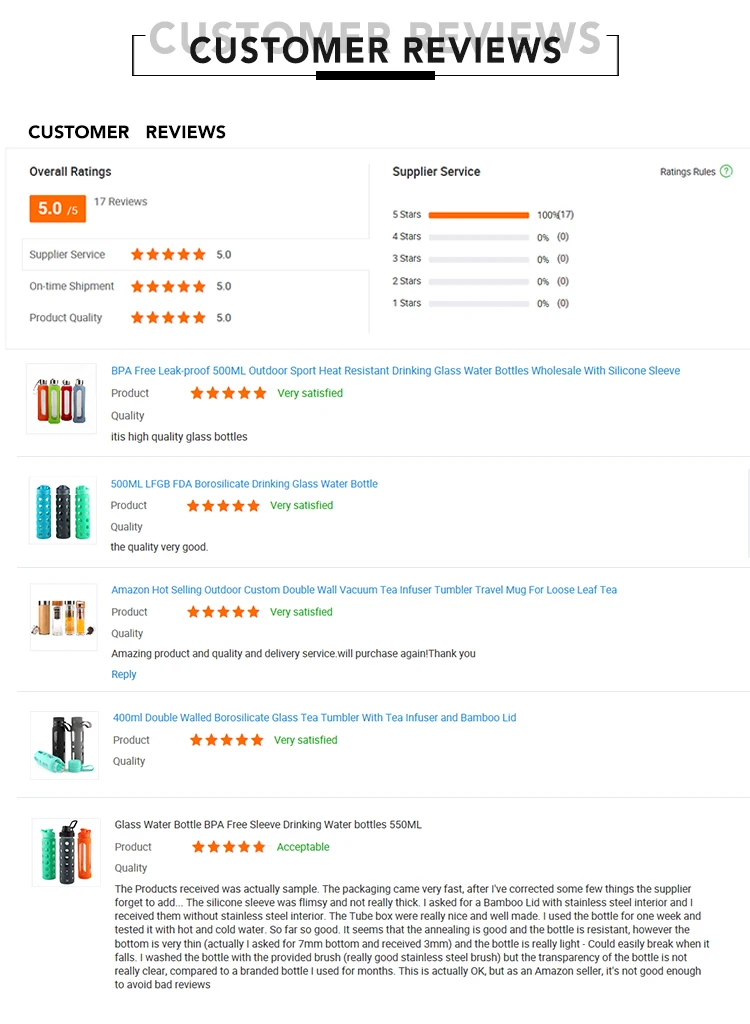Screen dimensions: 750x1024
Task: Click Reply under the tea tumbler review
Action: click(x=124, y=675)
